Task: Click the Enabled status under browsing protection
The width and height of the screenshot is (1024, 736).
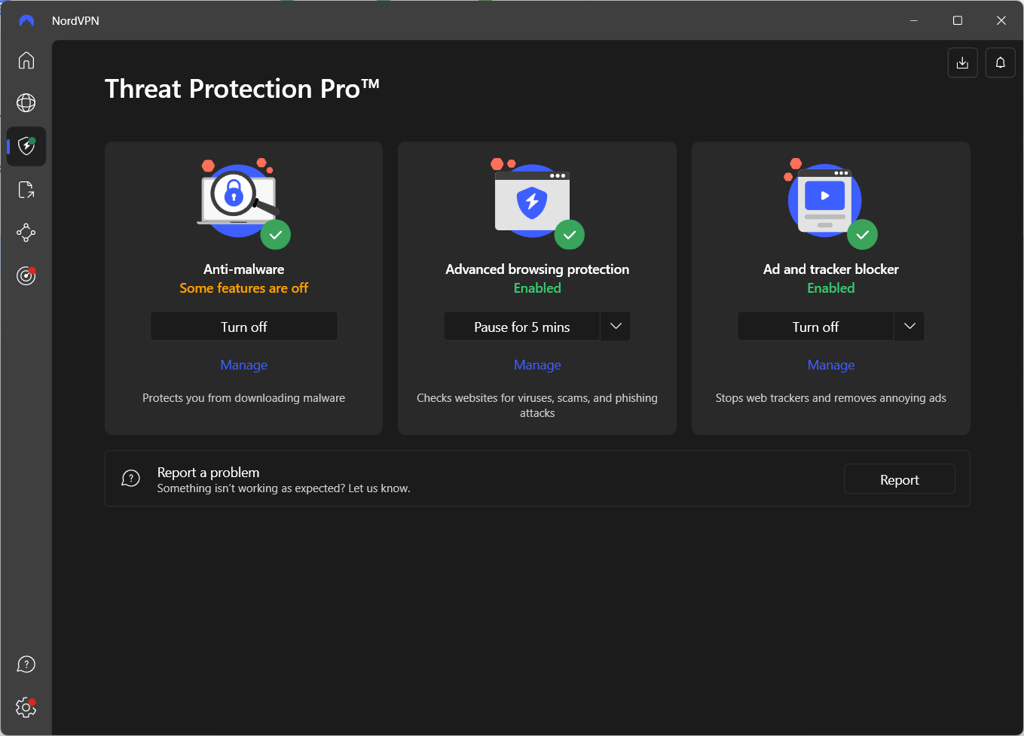Action: coord(537,288)
